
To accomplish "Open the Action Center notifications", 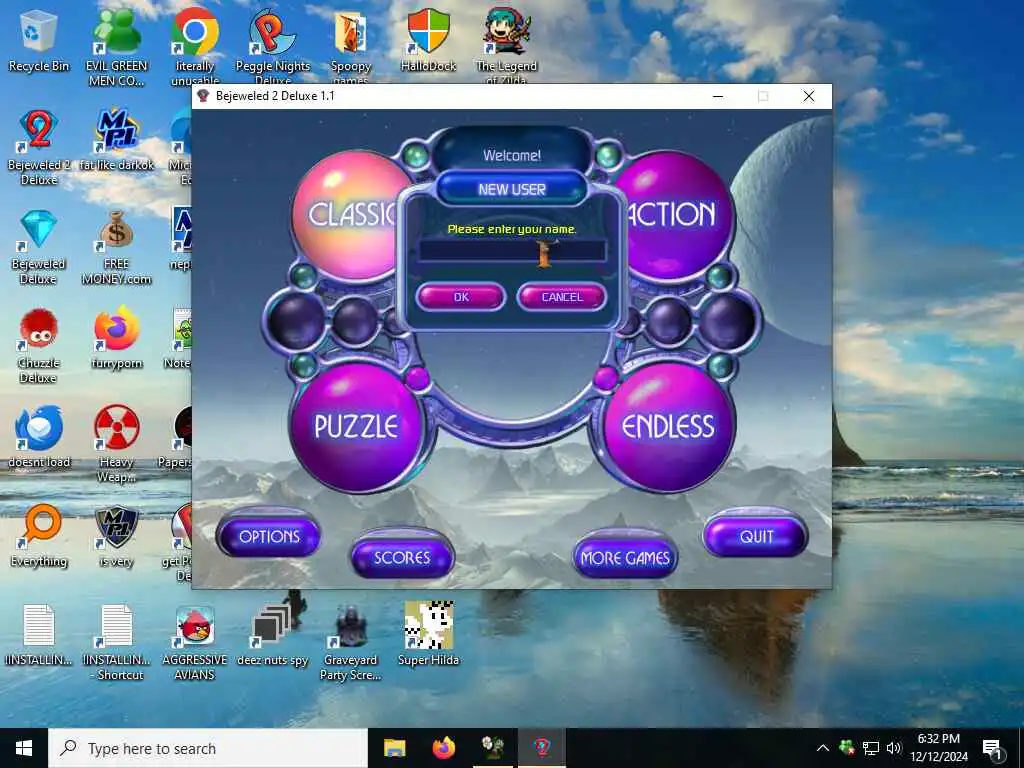I will (x=993, y=748).
